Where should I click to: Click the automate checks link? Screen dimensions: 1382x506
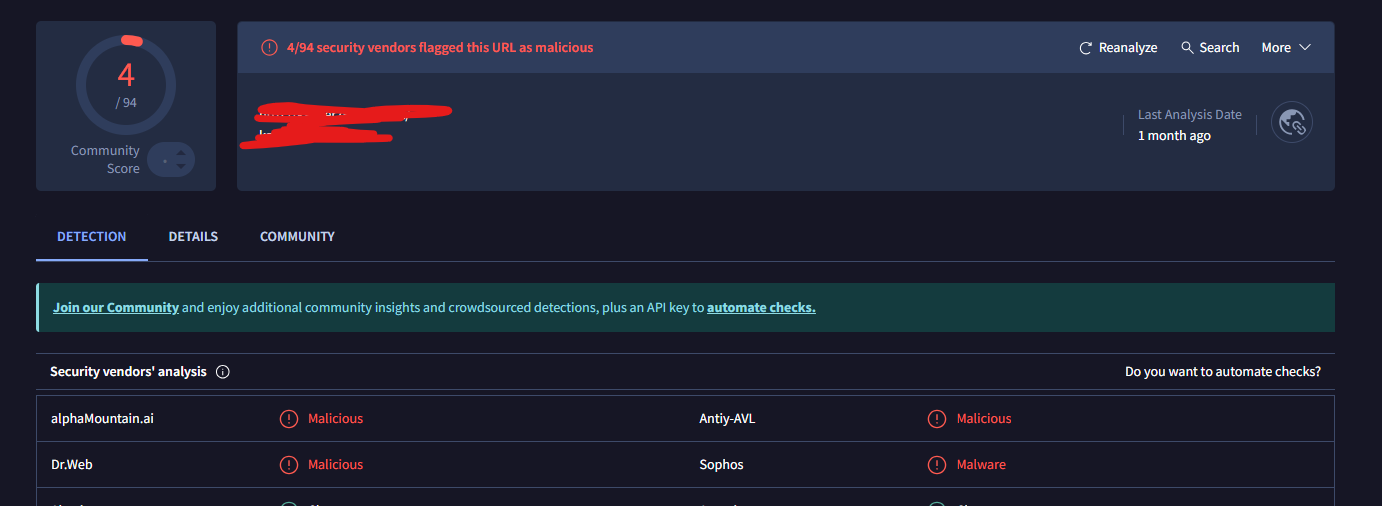761,308
